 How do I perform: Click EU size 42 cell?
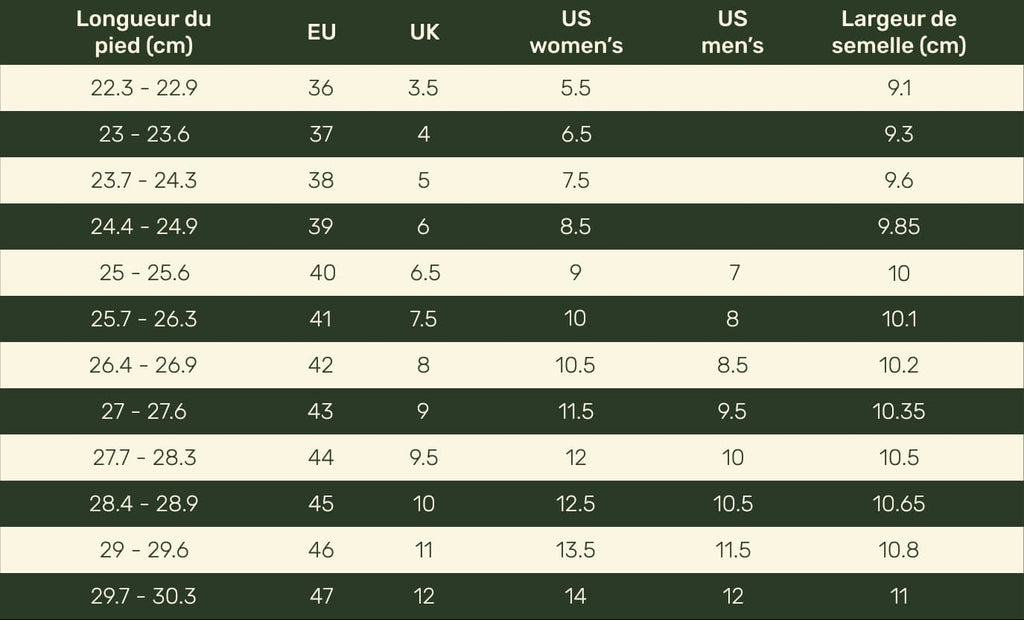[321, 365]
